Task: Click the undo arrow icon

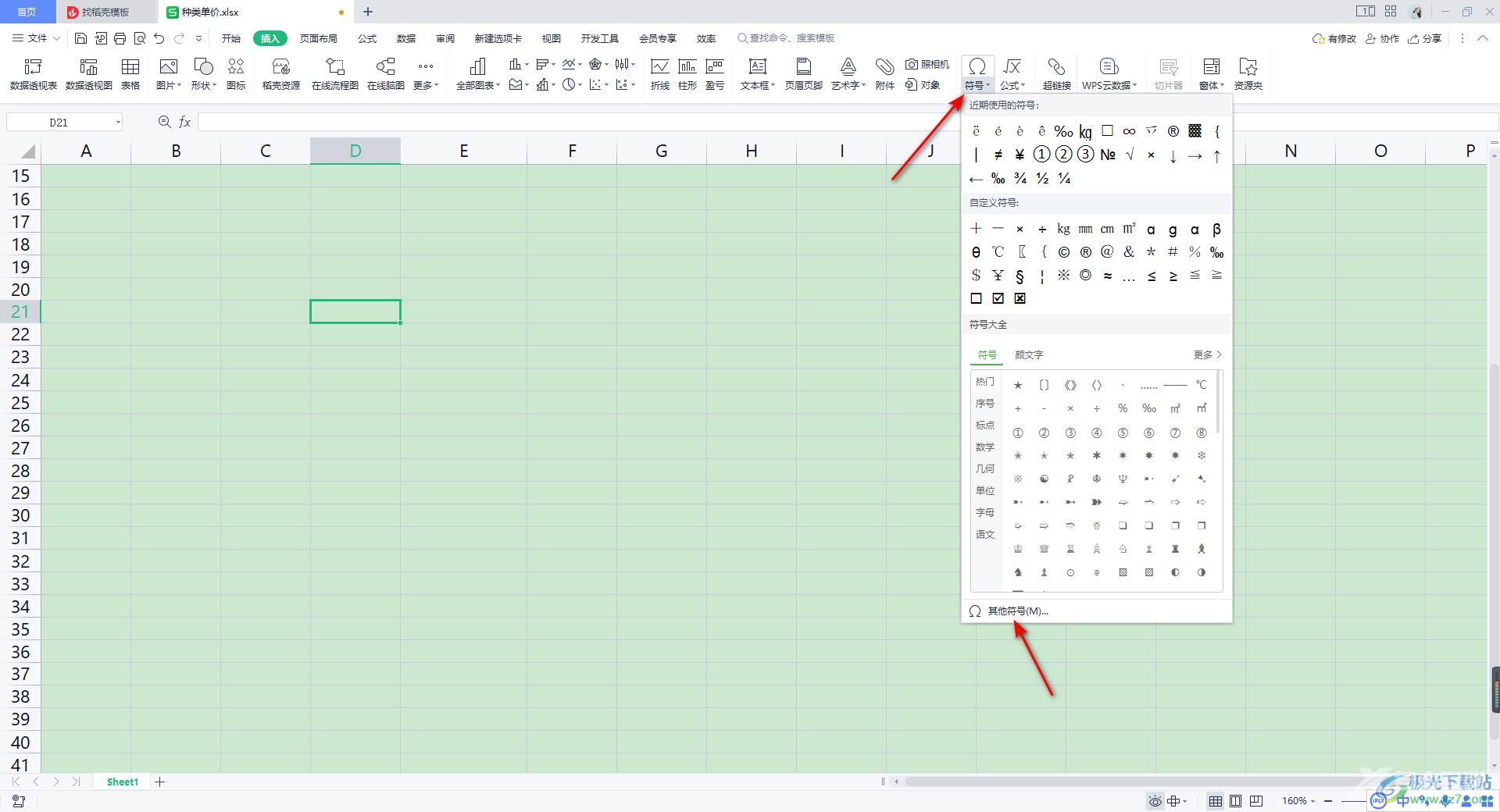Action: [x=159, y=38]
